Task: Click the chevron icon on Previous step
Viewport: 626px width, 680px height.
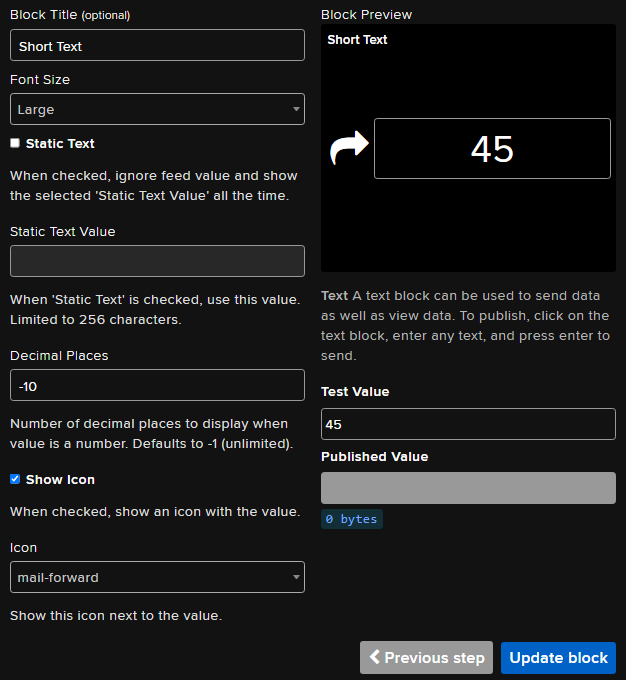Action: point(375,657)
